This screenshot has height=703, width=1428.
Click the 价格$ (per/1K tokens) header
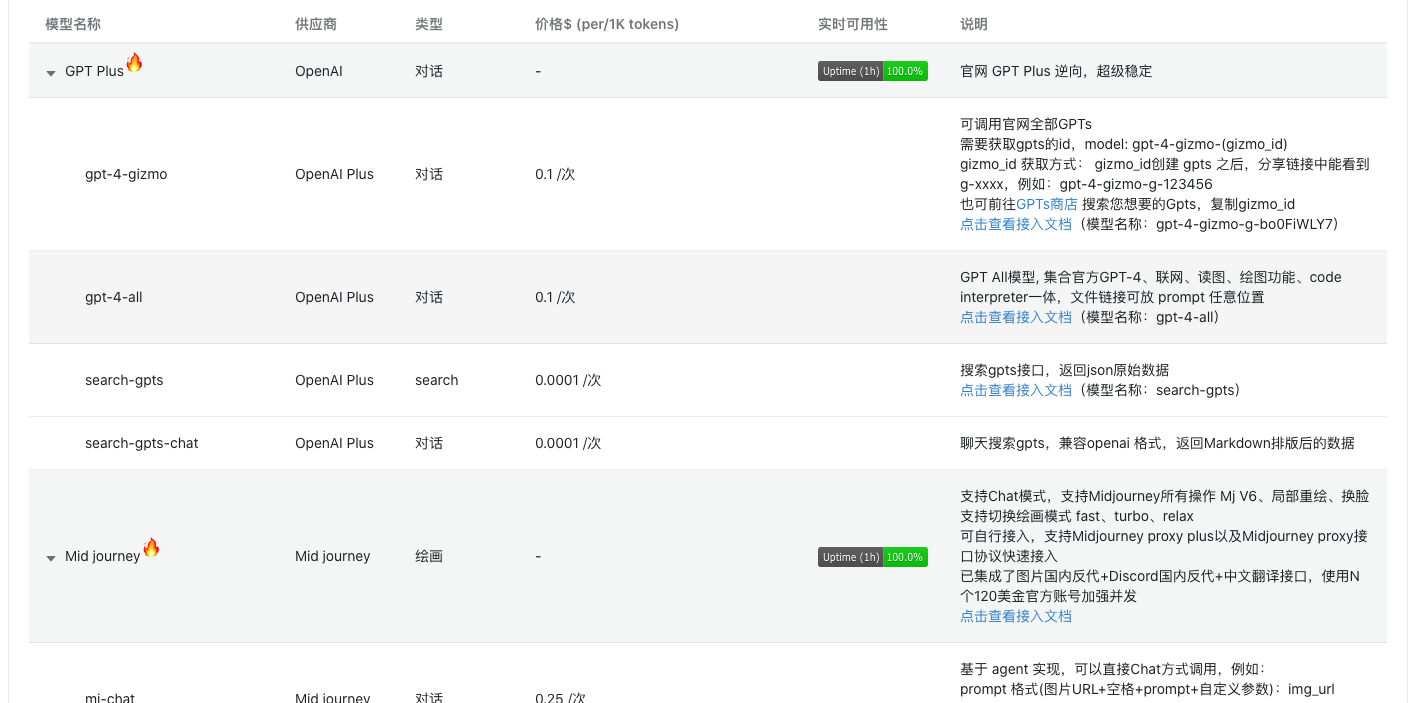pyautogui.click(x=607, y=24)
